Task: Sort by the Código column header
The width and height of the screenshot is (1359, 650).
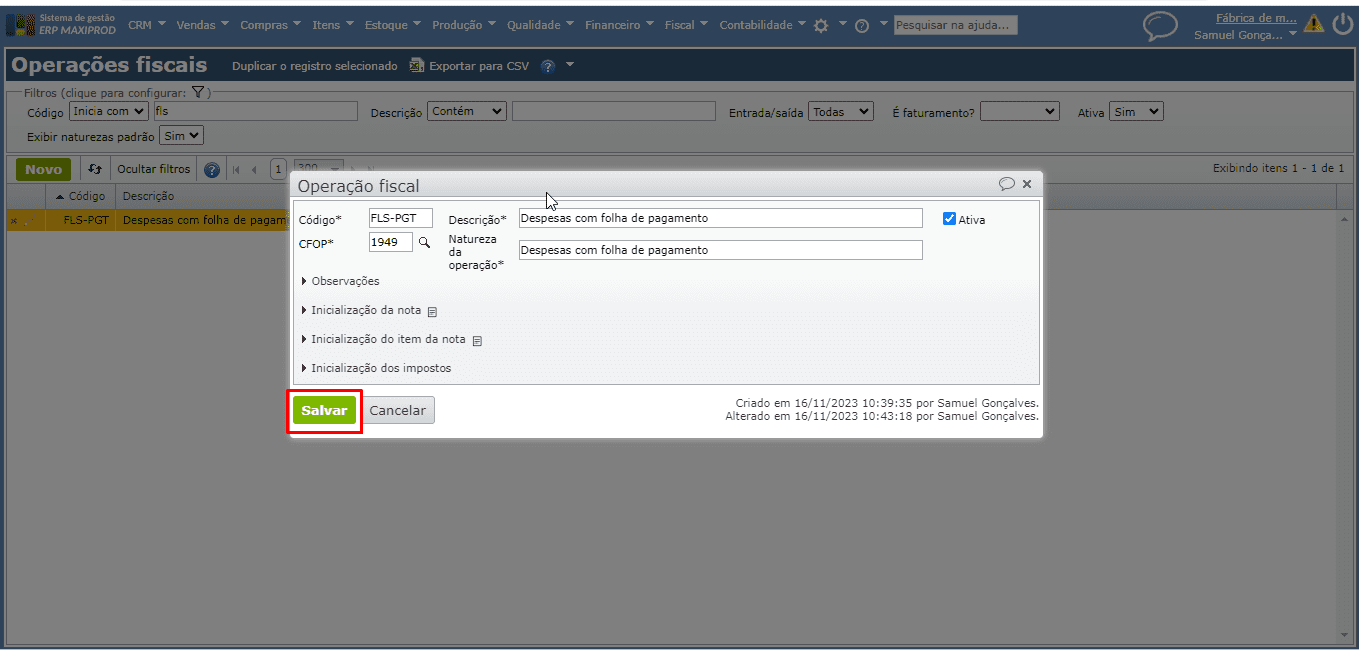Action: coord(80,196)
